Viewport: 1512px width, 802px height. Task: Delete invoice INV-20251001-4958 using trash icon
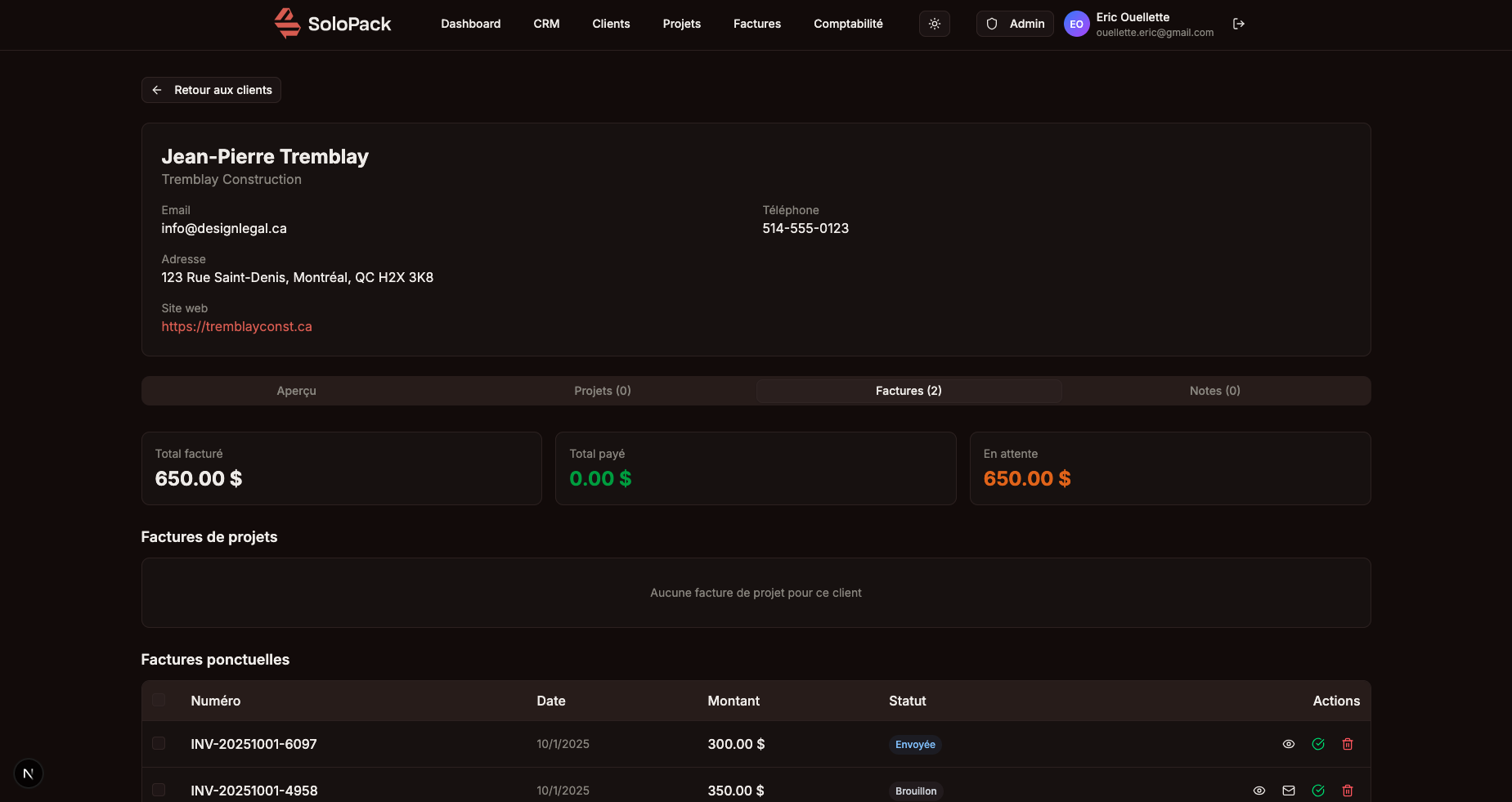point(1347,791)
